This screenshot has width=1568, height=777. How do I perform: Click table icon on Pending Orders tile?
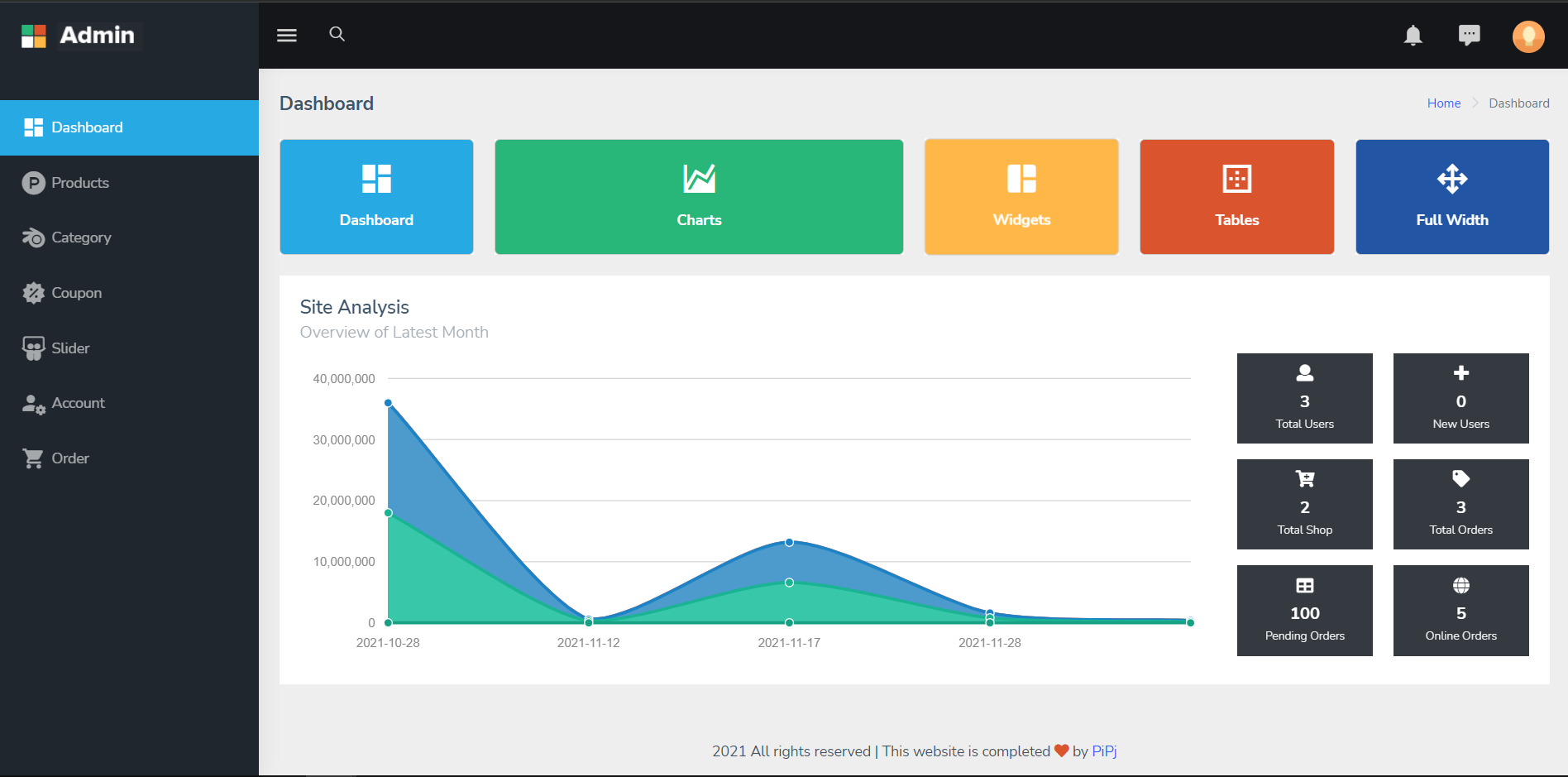(1305, 586)
